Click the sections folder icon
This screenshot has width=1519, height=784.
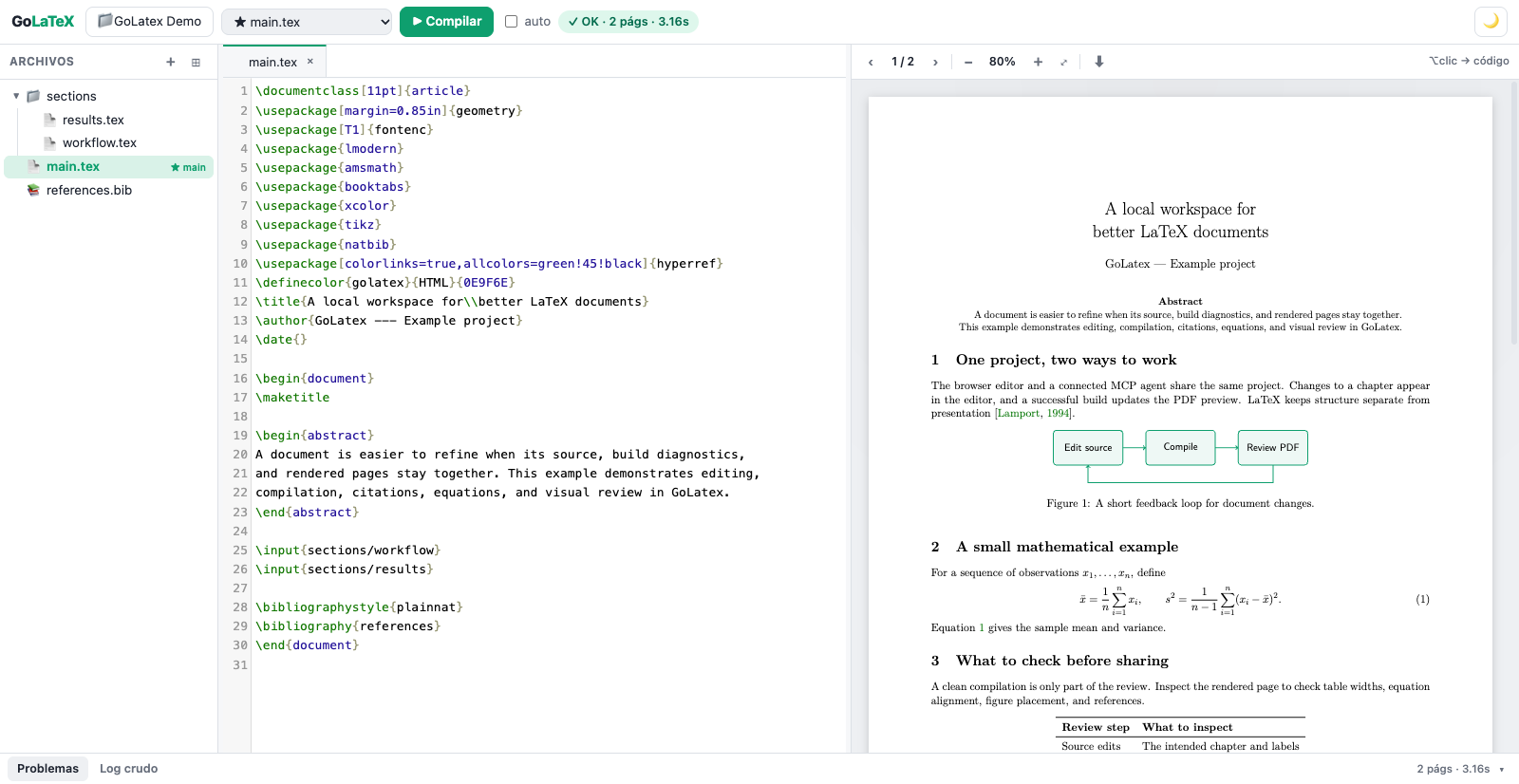[33, 96]
